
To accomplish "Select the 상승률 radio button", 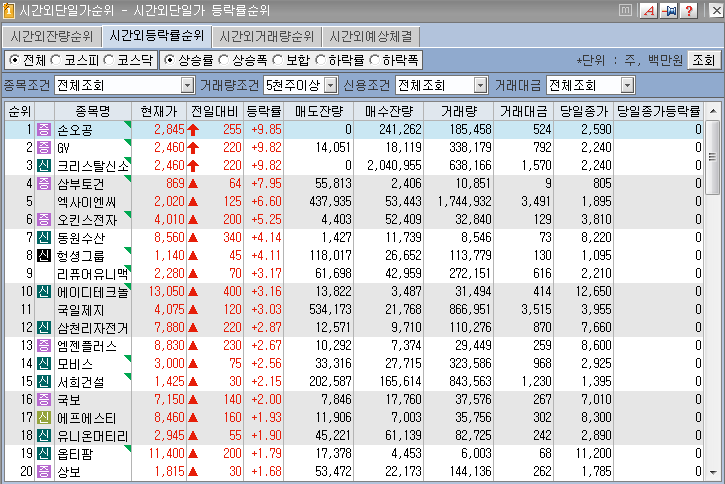I will point(170,60).
